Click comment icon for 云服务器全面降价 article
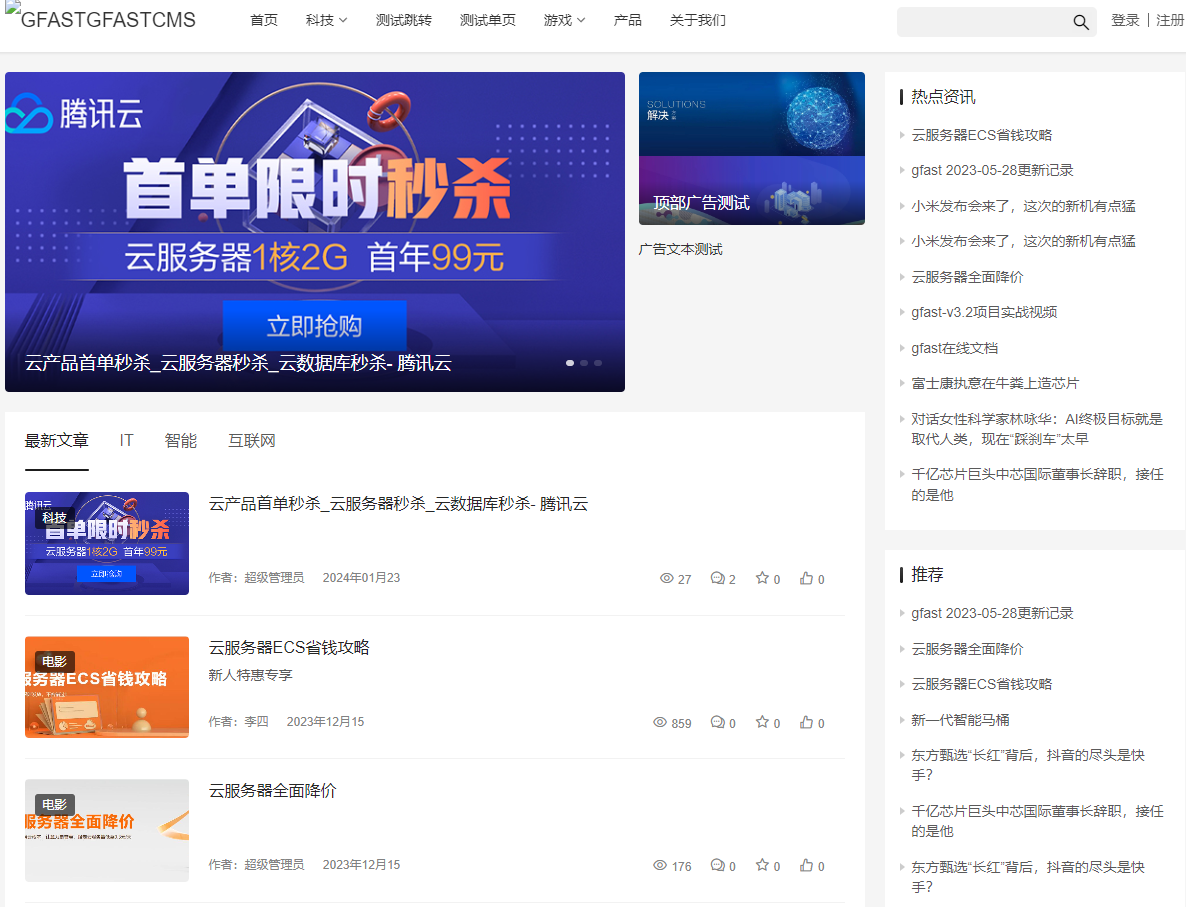This screenshot has width=1186, height=907. point(718,865)
